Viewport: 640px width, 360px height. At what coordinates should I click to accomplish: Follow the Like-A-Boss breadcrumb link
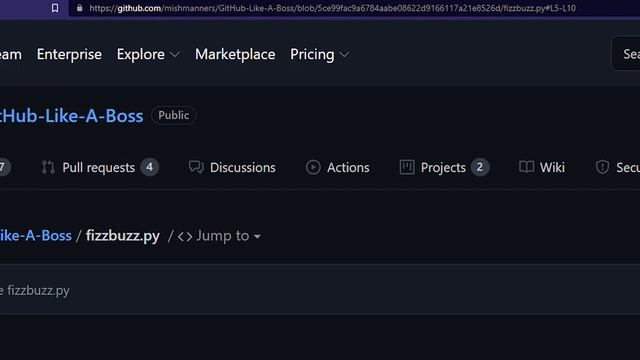pyautogui.click(x=36, y=236)
